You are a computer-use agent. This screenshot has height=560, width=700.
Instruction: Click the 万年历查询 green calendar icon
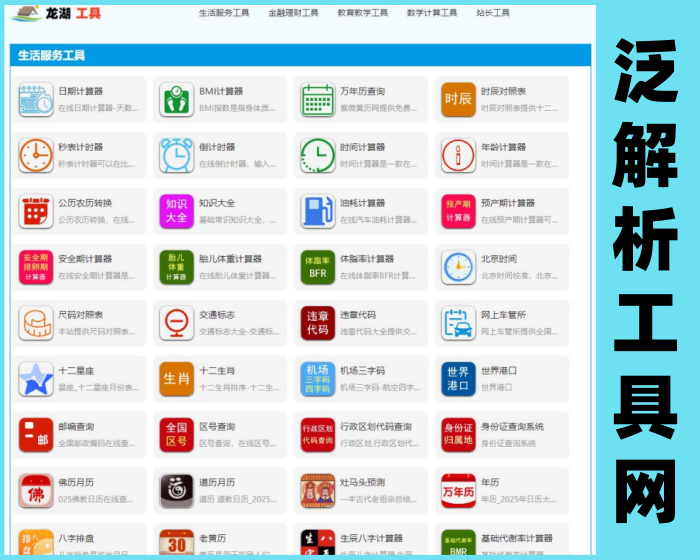pos(318,100)
